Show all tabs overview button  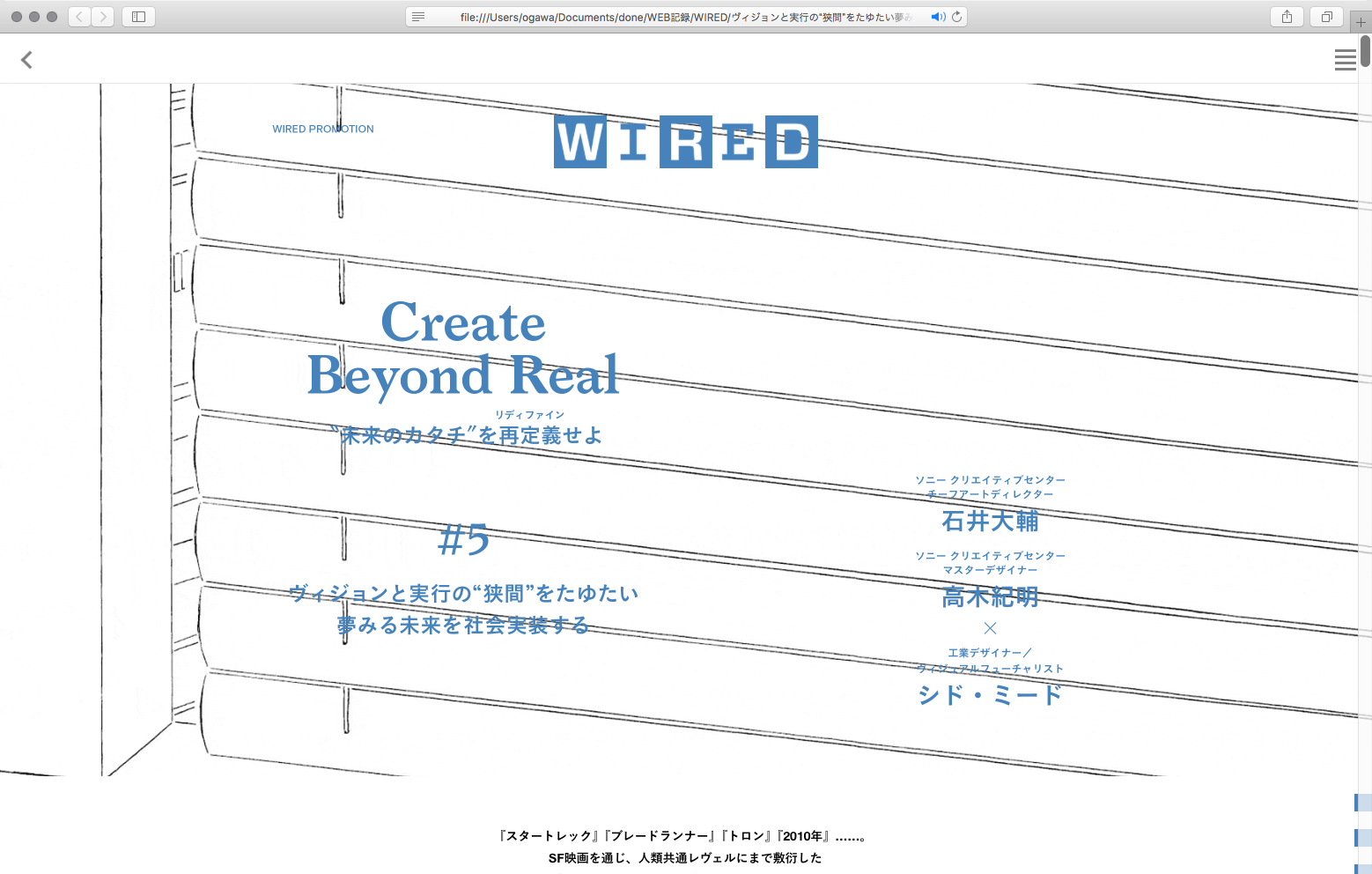[1326, 17]
